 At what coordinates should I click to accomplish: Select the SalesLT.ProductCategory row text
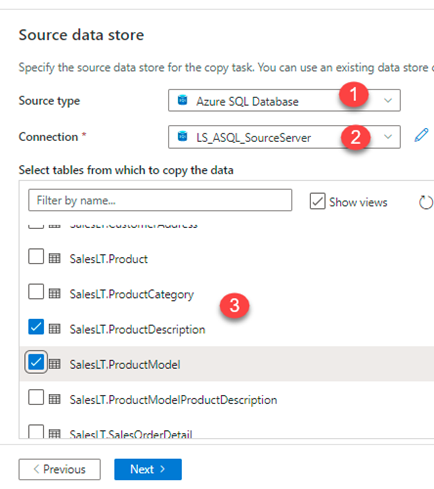click(132, 295)
